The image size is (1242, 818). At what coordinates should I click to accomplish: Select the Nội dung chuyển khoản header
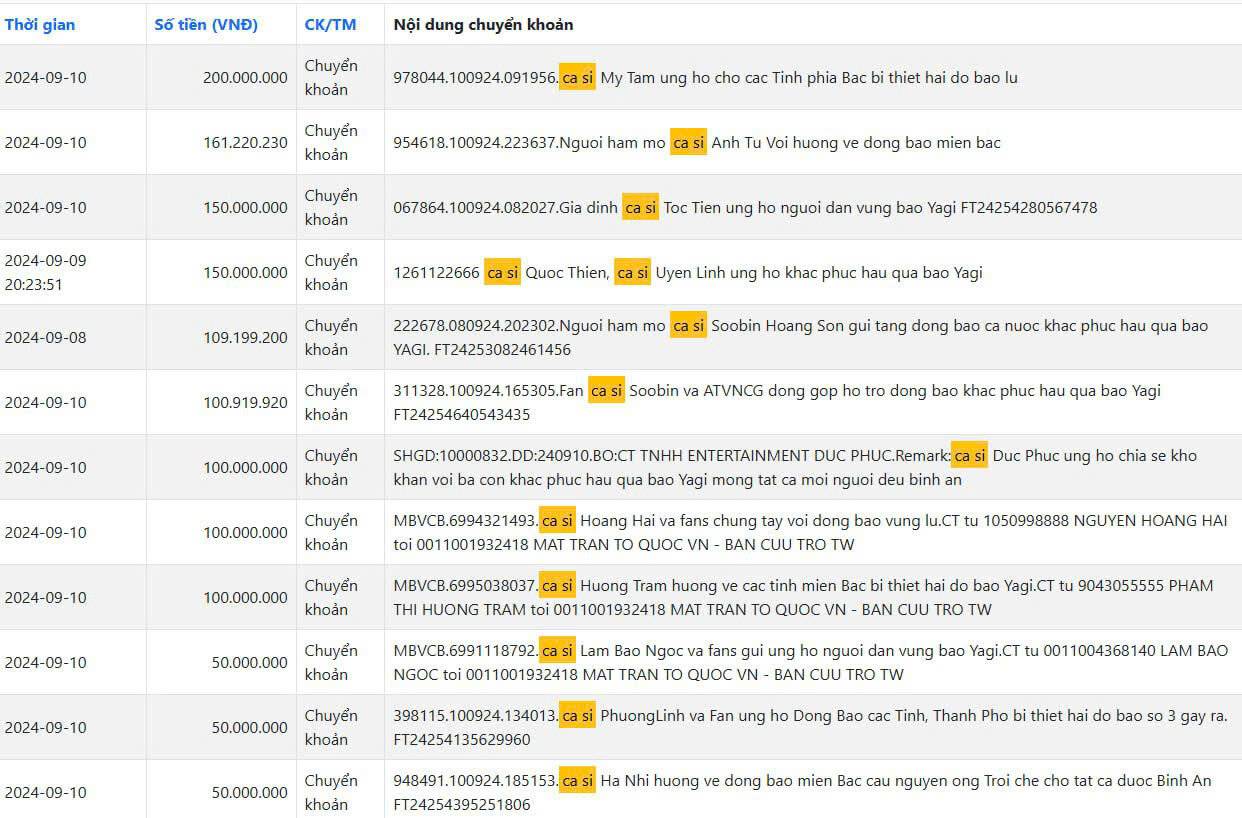point(484,24)
